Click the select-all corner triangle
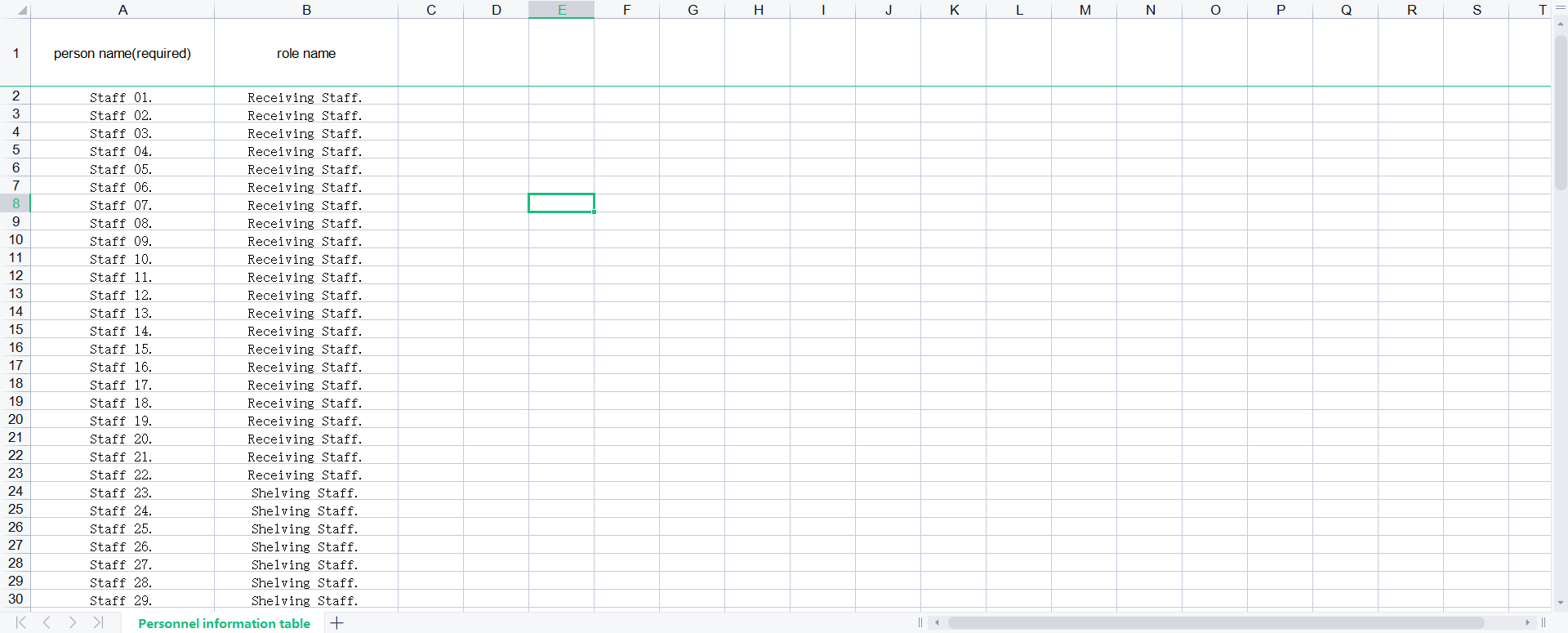Viewport: 1568px width, 633px height. (x=22, y=11)
